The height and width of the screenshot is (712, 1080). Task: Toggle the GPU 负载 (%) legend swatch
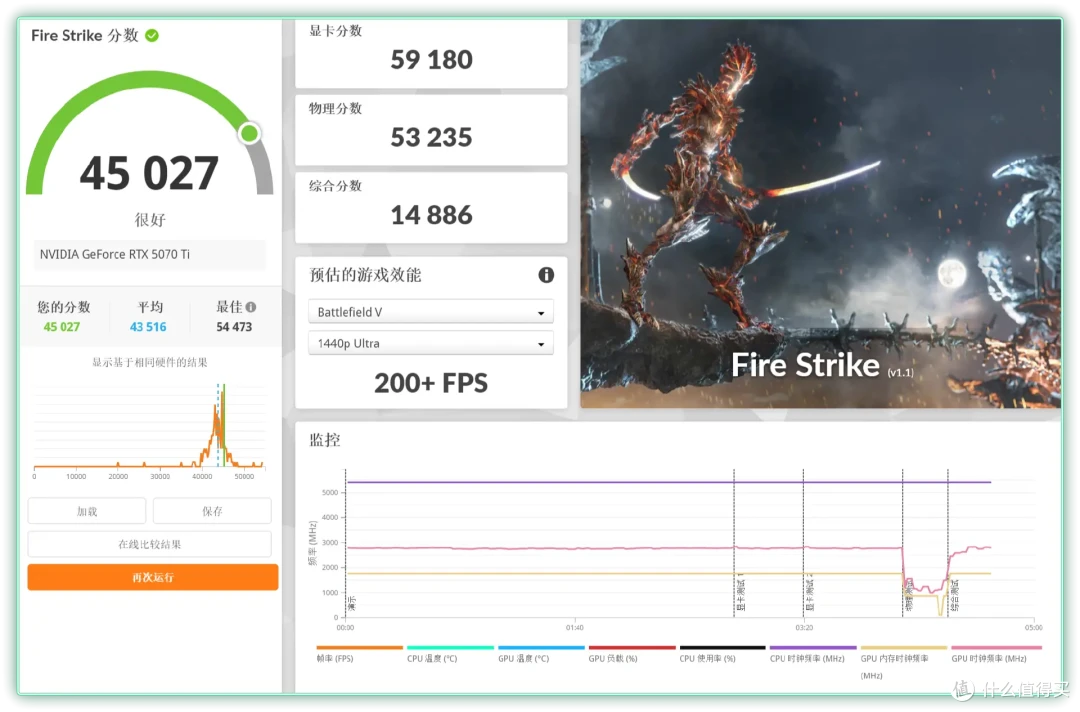(x=632, y=647)
